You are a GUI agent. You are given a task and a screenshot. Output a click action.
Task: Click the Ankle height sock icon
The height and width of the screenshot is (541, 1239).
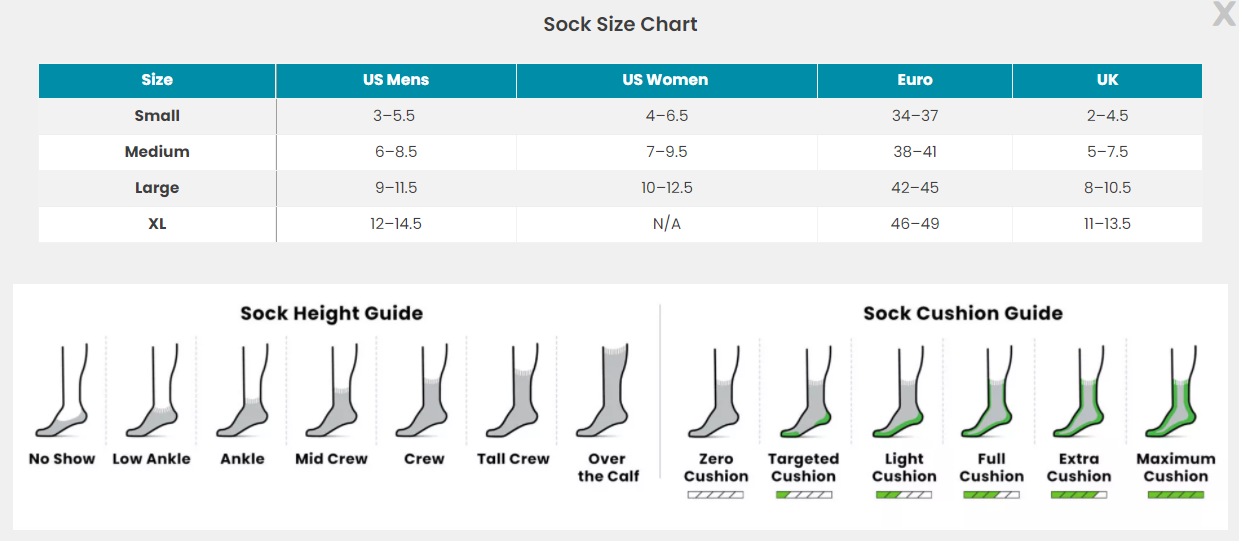tap(243, 395)
